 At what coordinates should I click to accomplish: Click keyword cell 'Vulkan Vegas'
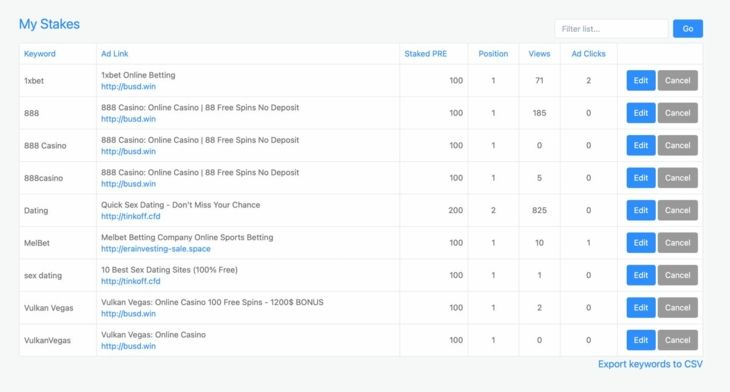pyautogui.click(x=49, y=308)
